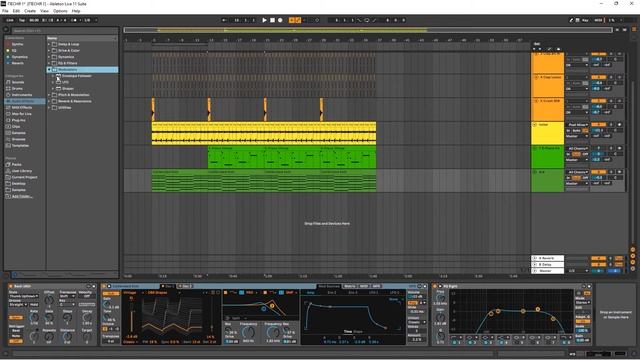Select the LFO 1 modulation tab
640x360 pixels.
coord(373,293)
